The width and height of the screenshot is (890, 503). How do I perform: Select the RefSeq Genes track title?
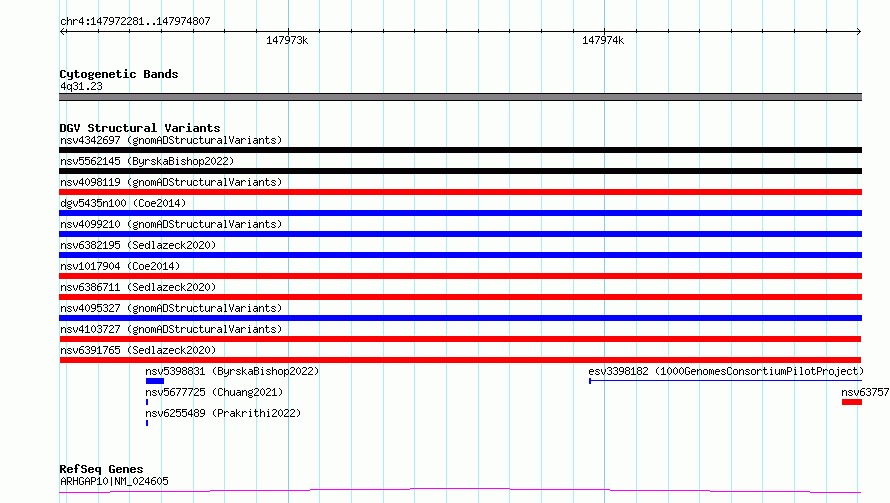coord(101,469)
